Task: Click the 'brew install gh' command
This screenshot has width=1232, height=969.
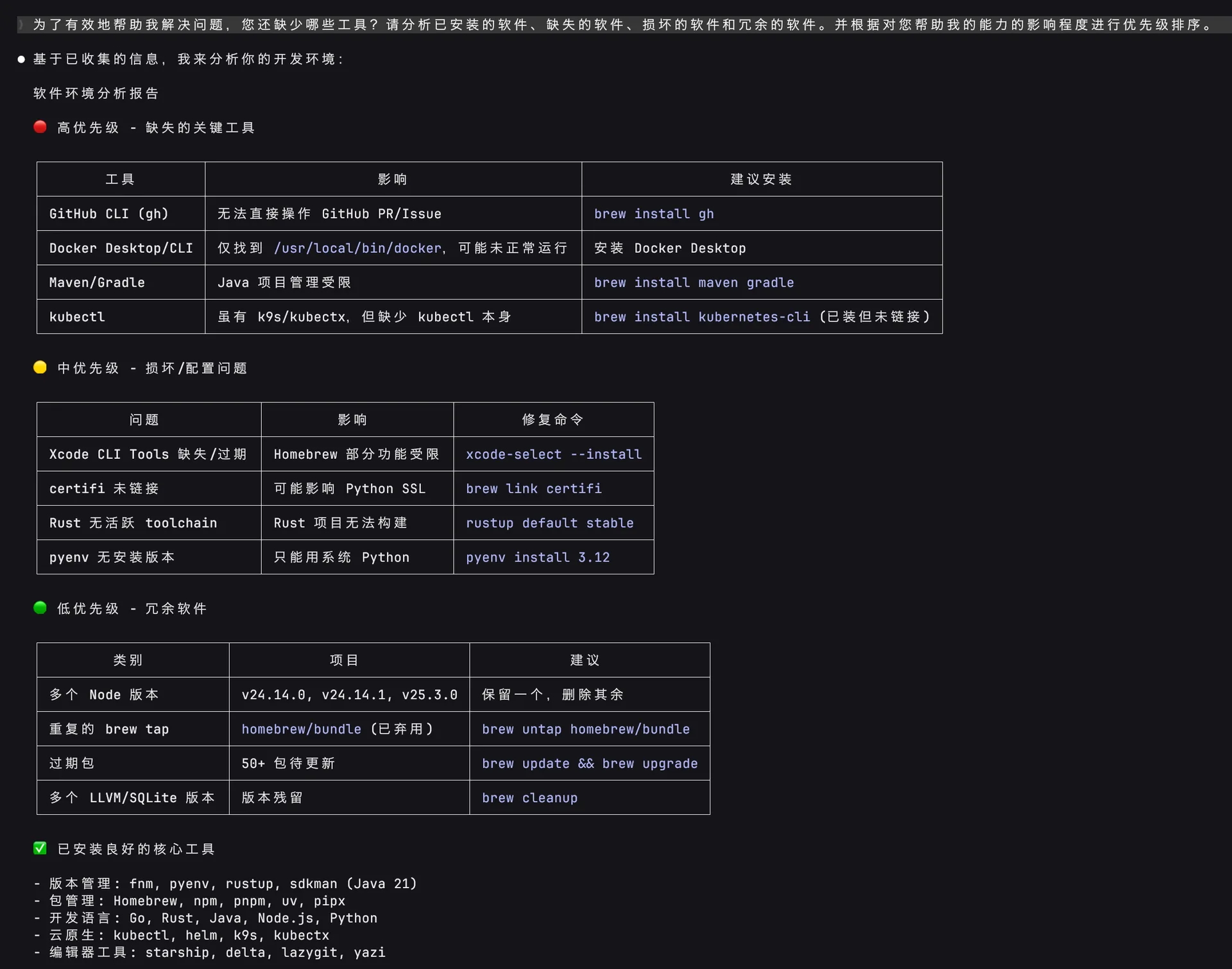Action: click(653, 214)
